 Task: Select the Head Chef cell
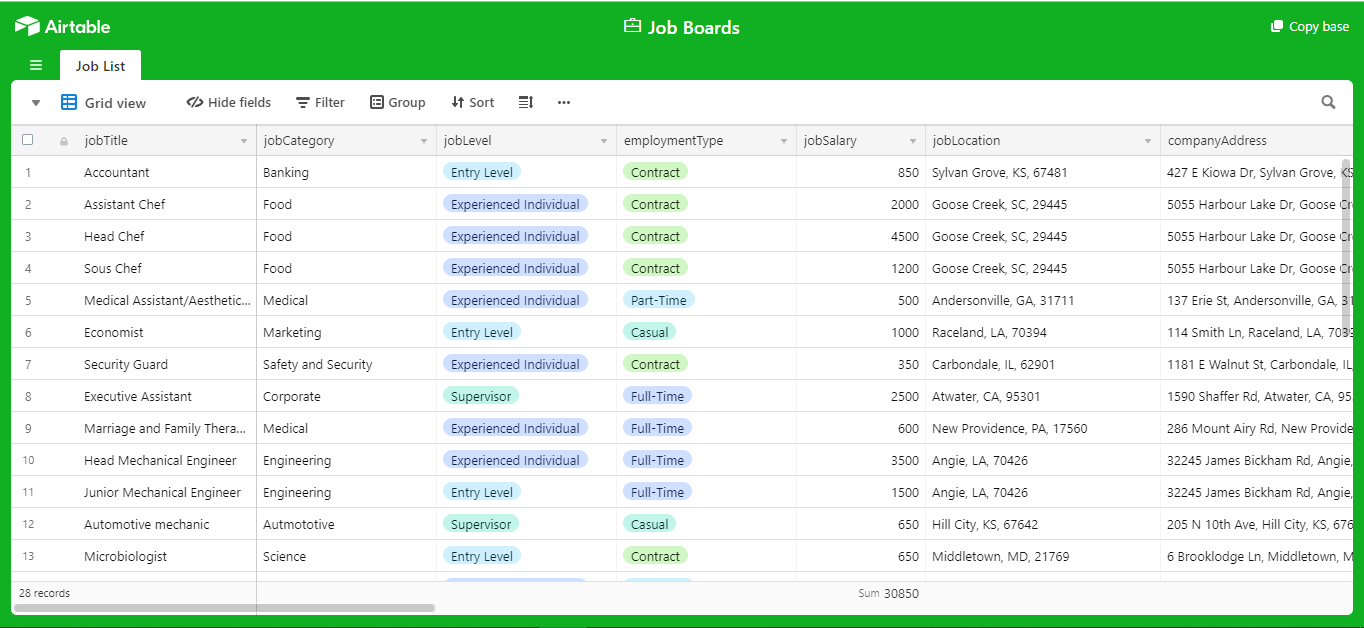tap(167, 236)
